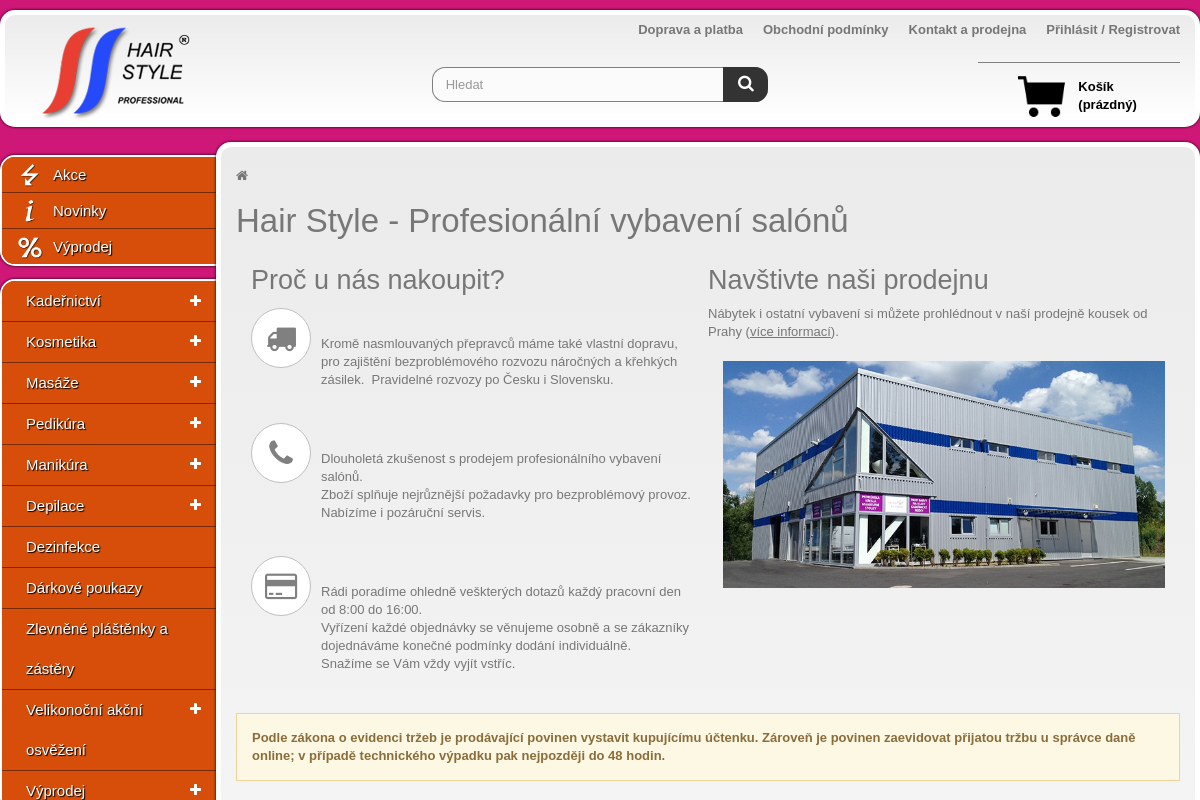The width and height of the screenshot is (1200, 800).
Task: Click the credit card circle icon
Action: tap(281, 586)
